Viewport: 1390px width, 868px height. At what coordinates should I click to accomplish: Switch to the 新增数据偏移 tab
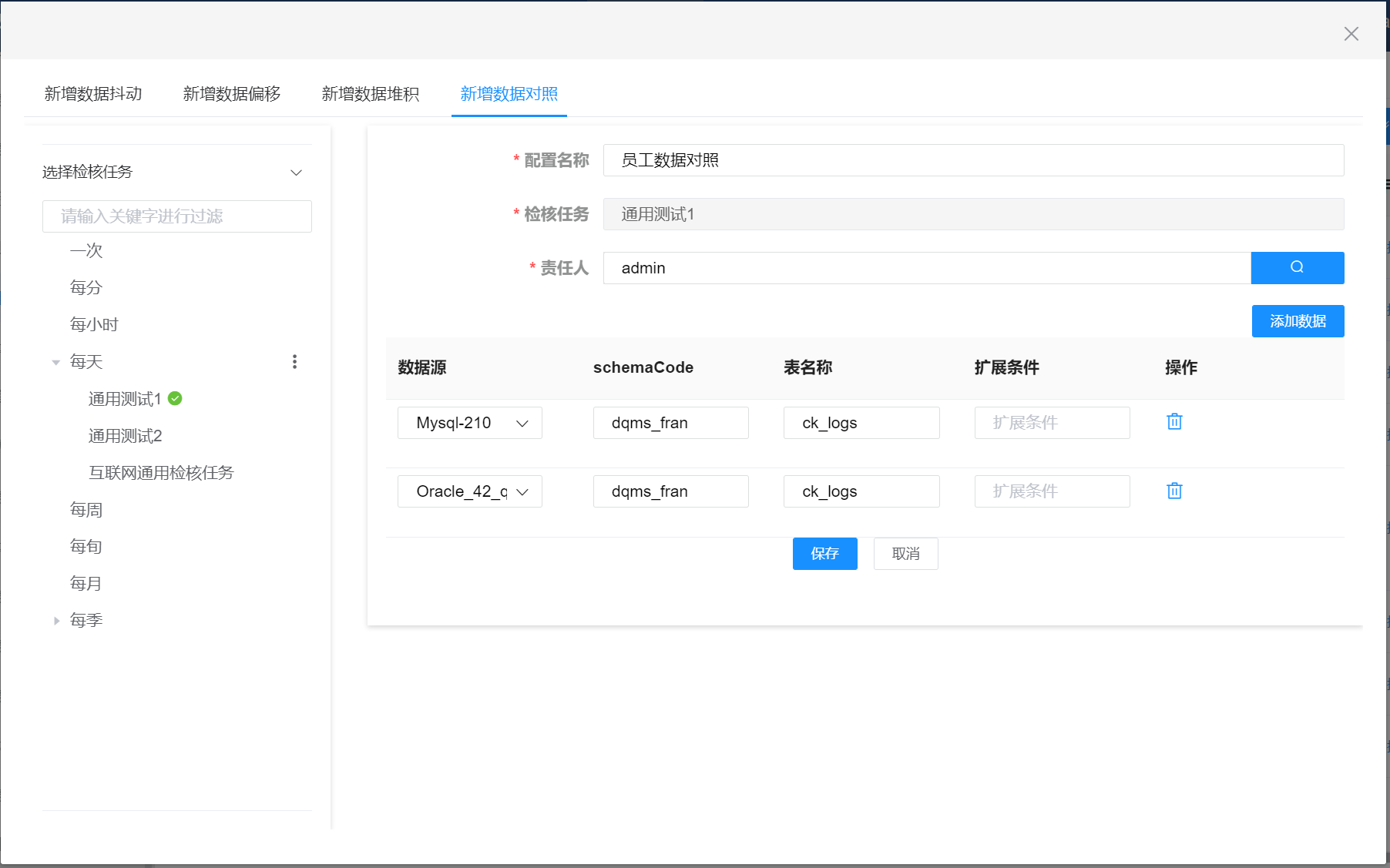coord(232,94)
